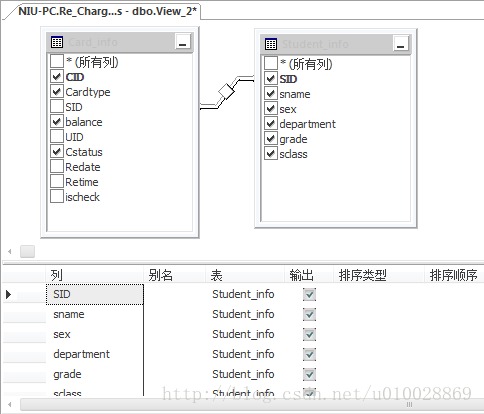Viewport: 484px width, 414px height.
Task: Uncheck Cstatus in Card_info
Action: pos(57,152)
